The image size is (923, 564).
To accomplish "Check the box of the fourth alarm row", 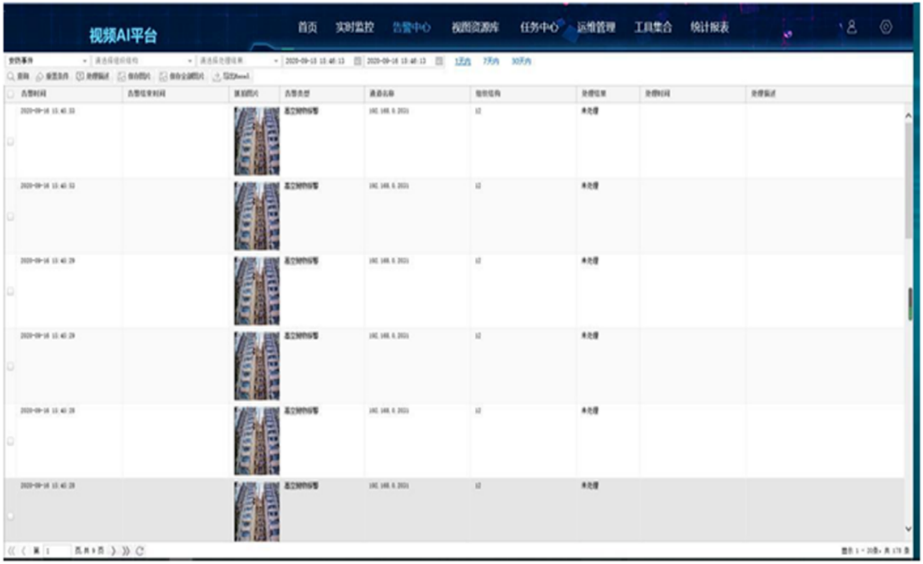I will [x=10, y=366].
